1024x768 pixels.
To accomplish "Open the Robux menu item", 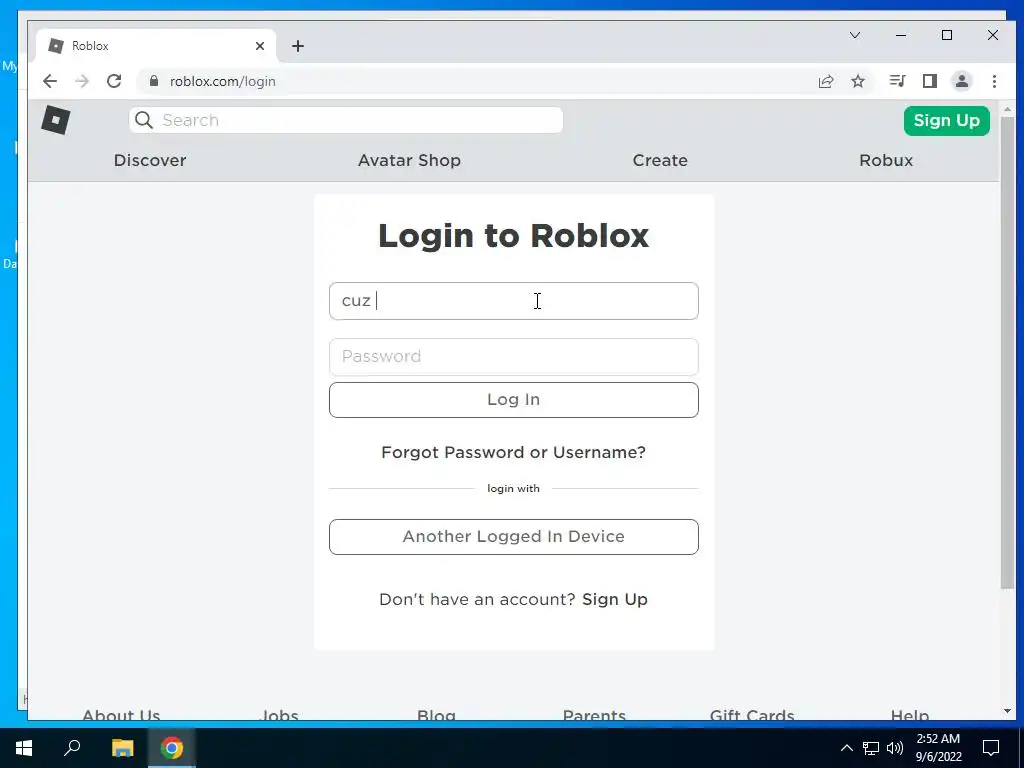I will 886,160.
